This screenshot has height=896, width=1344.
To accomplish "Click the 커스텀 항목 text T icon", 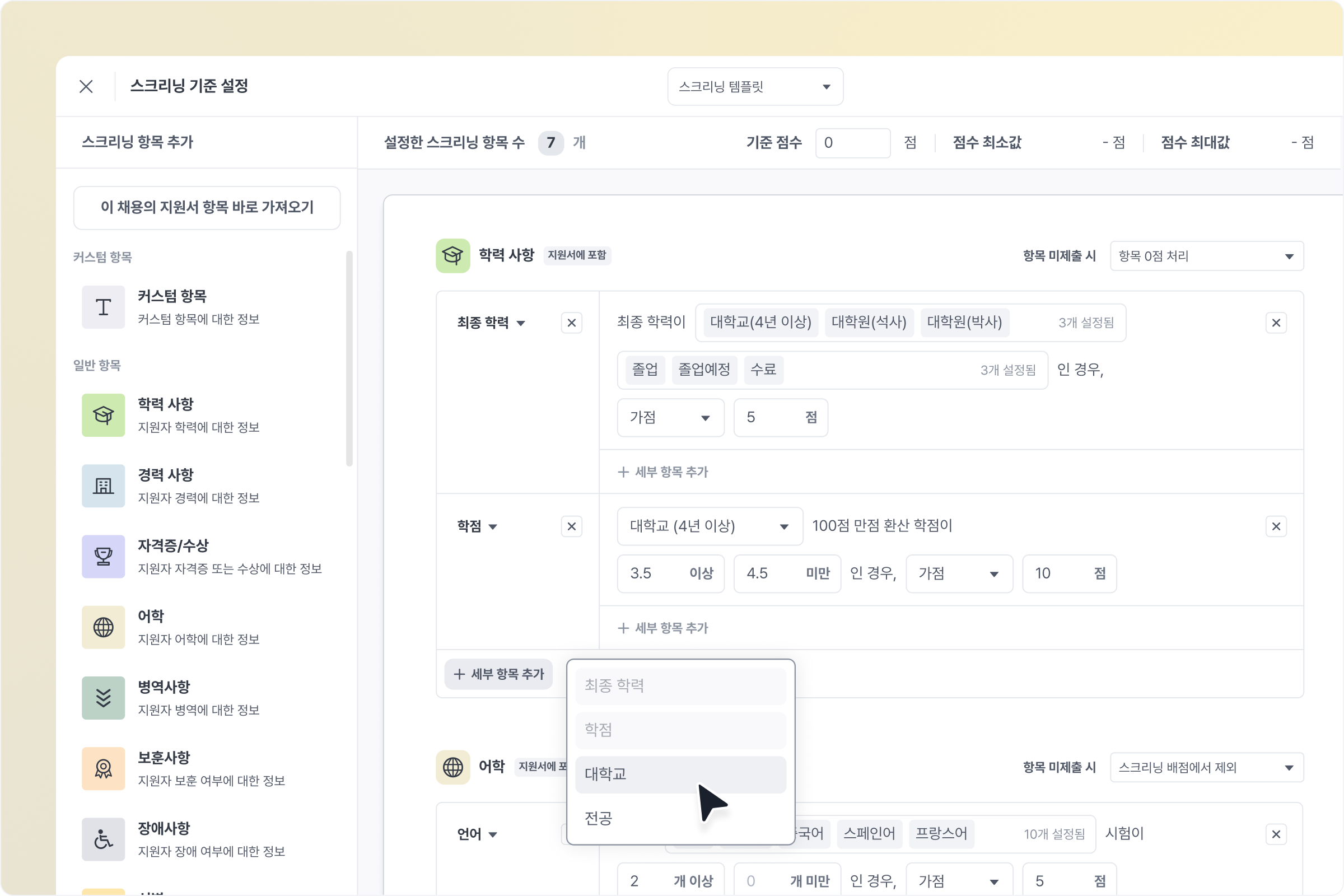I will [x=103, y=307].
